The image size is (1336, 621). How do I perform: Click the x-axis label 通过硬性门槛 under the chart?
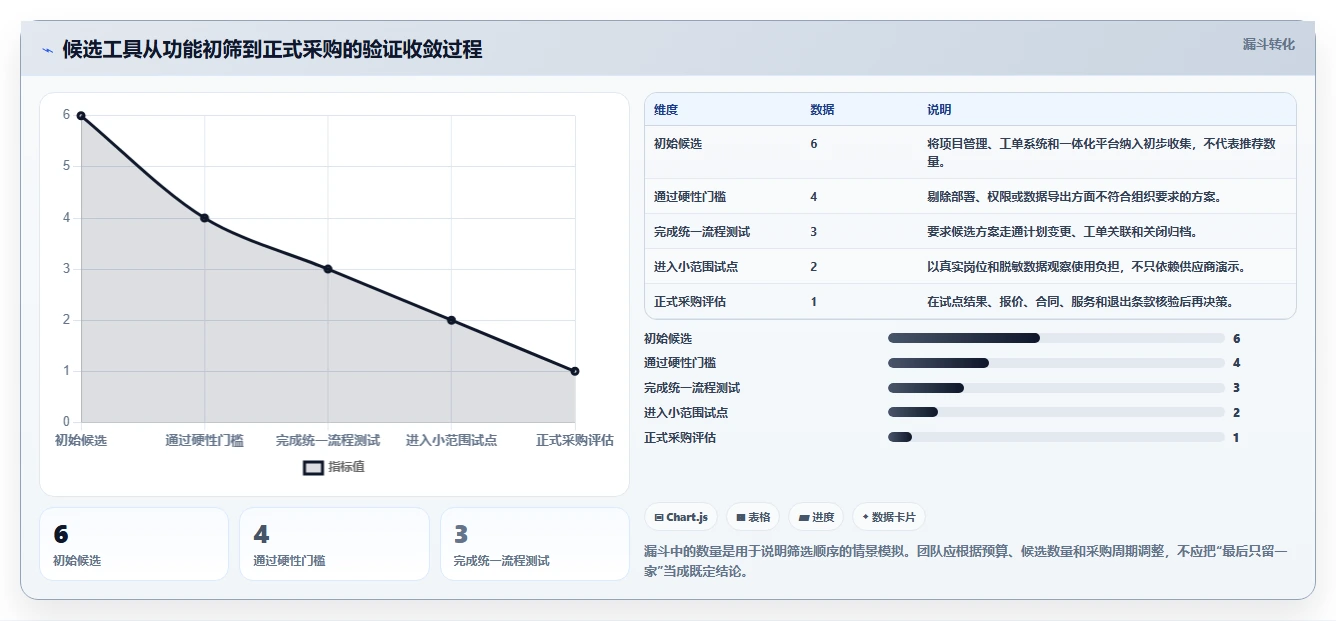pos(204,440)
